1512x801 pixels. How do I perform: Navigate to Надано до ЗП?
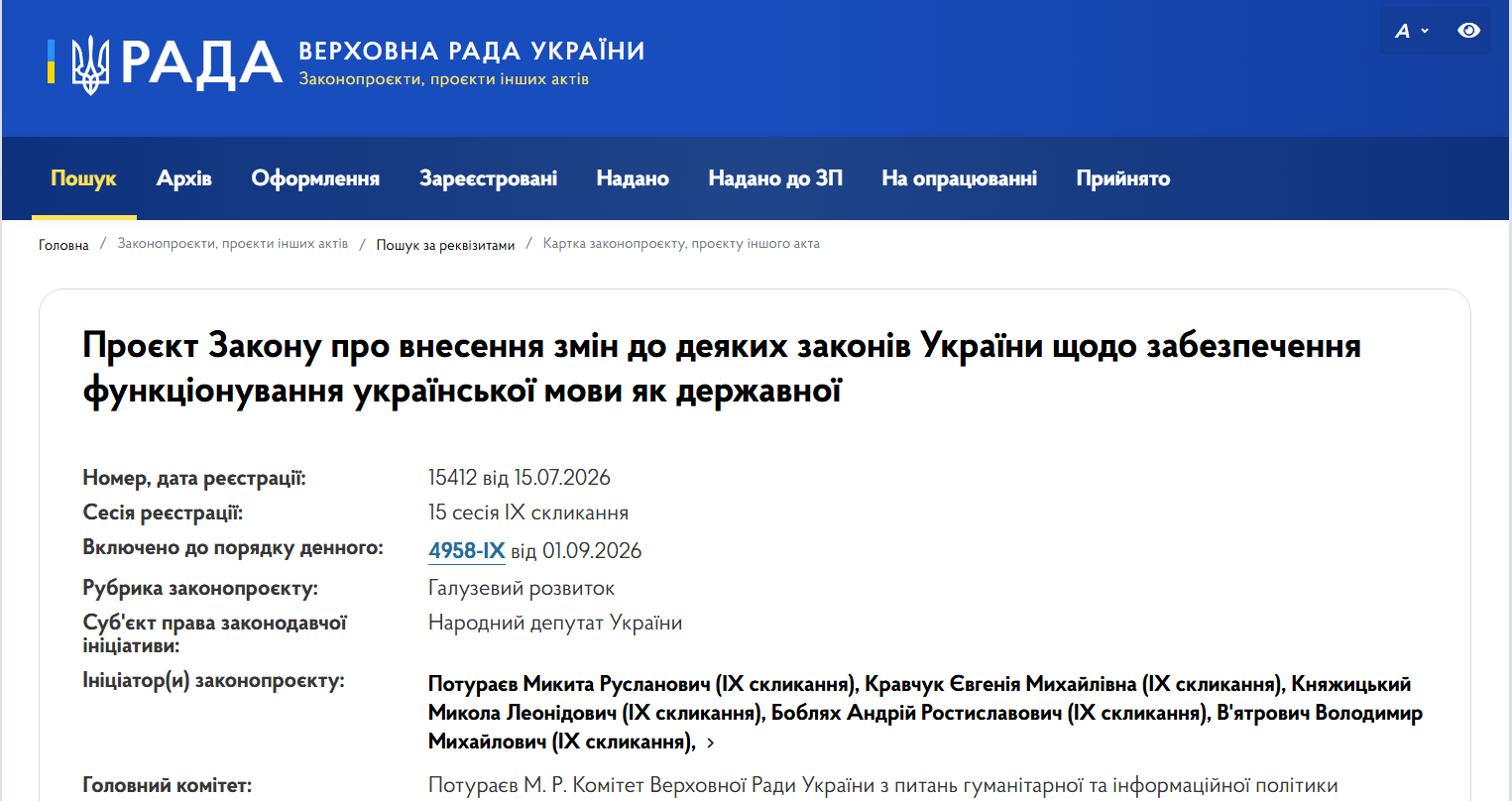click(775, 178)
